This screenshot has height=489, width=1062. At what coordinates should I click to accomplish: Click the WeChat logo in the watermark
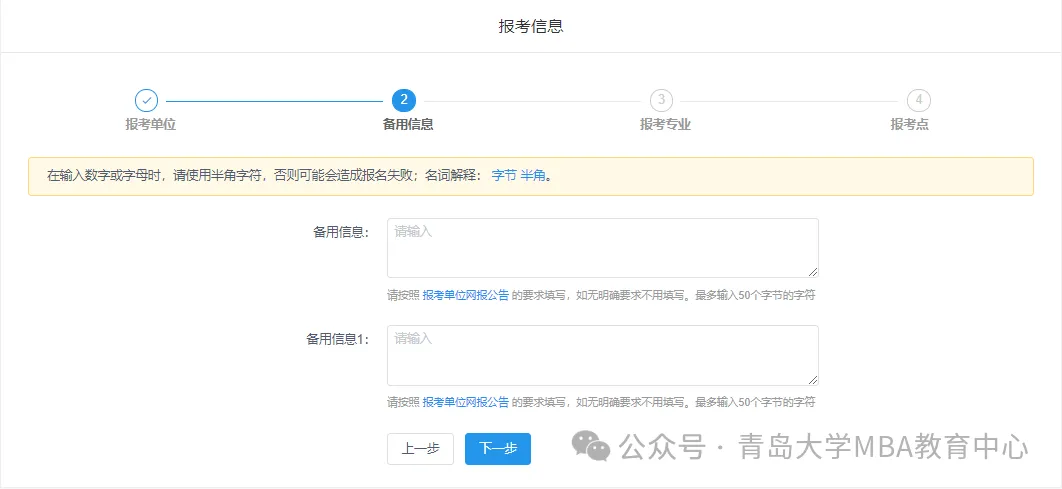(x=597, y=447)
